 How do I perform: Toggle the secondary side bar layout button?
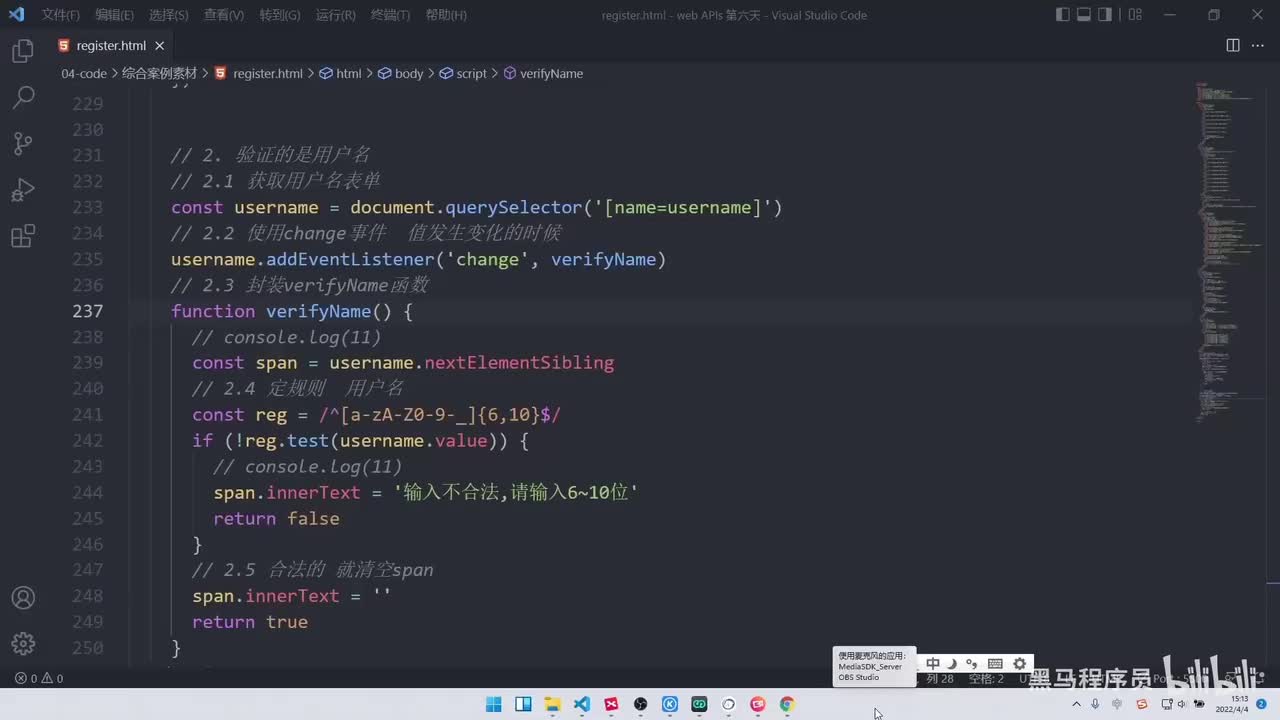tap(1106, 15)
